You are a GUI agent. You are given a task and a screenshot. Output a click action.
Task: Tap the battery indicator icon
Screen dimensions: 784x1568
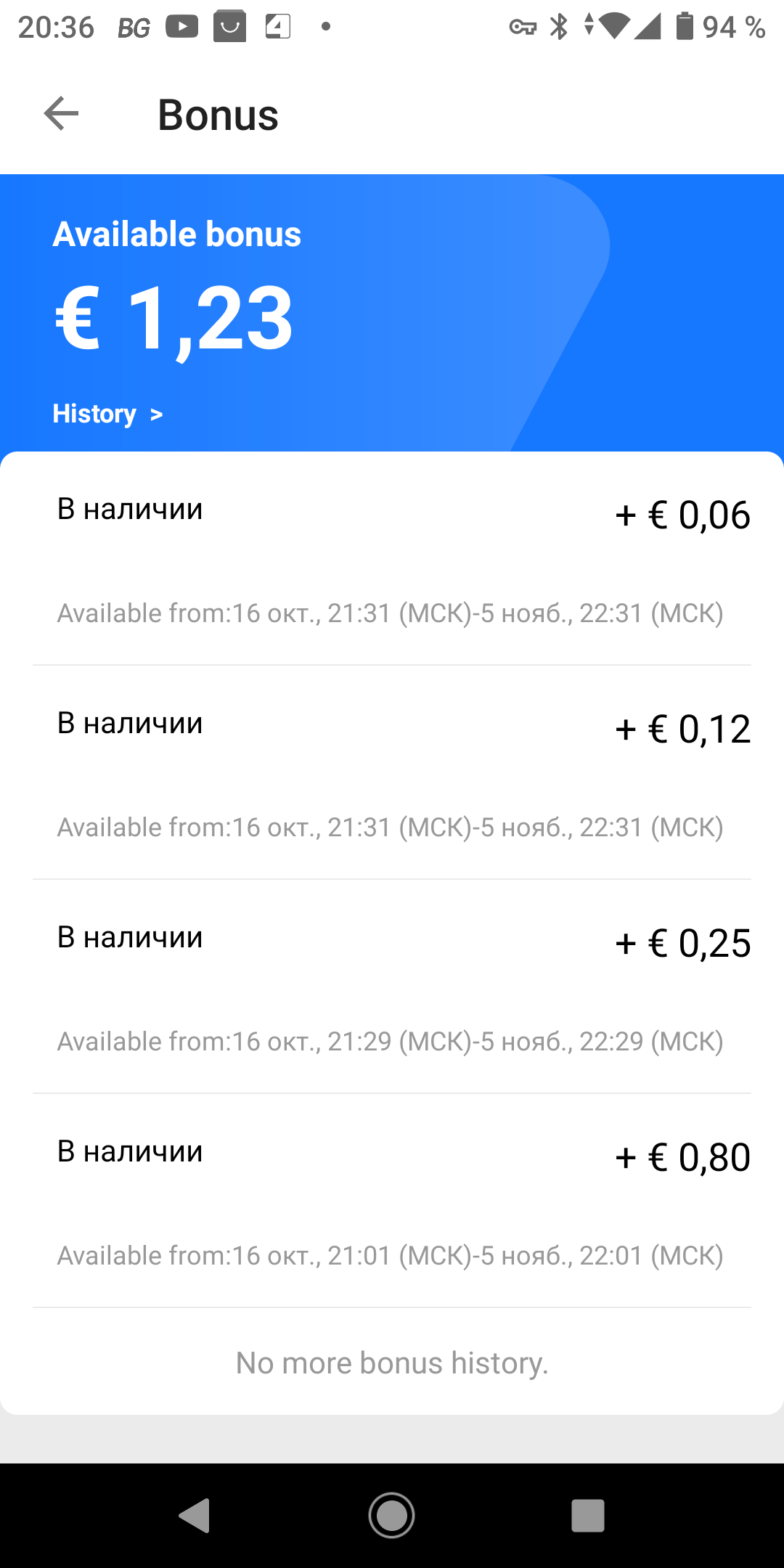[685, 26]
